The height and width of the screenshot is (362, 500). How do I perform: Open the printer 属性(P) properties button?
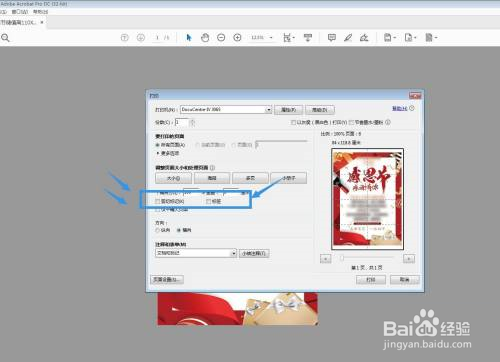(288, 110)
